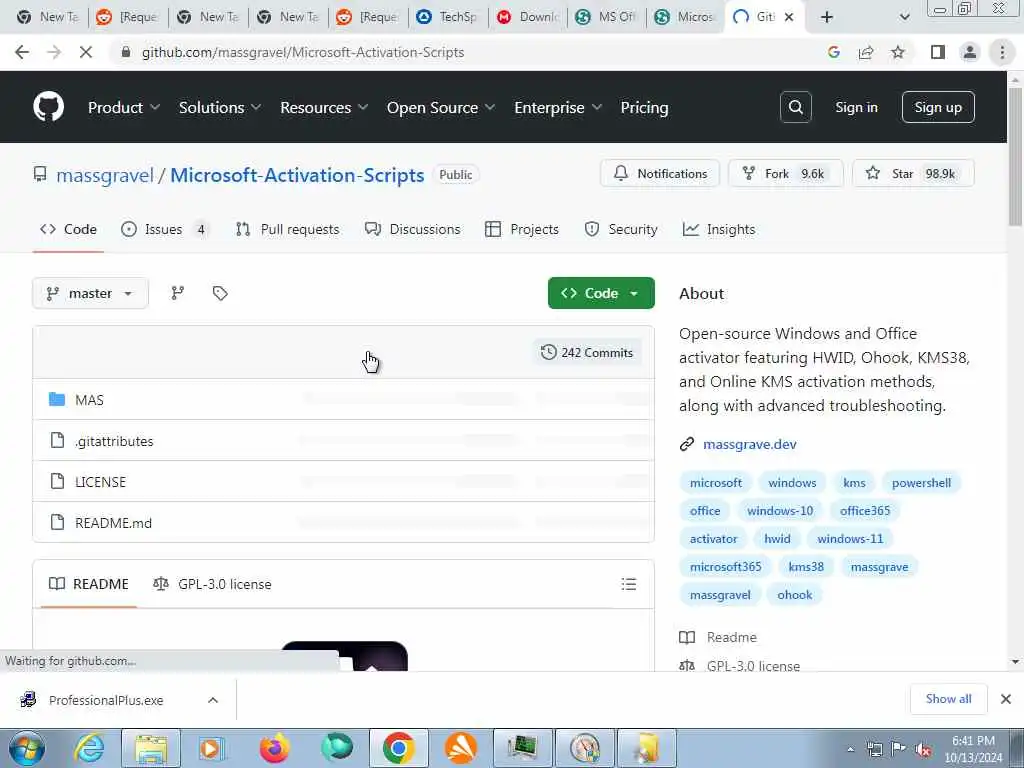The image size is (1024, 768).
Task: Switch to the Insights tab
Action: (719, 229)
